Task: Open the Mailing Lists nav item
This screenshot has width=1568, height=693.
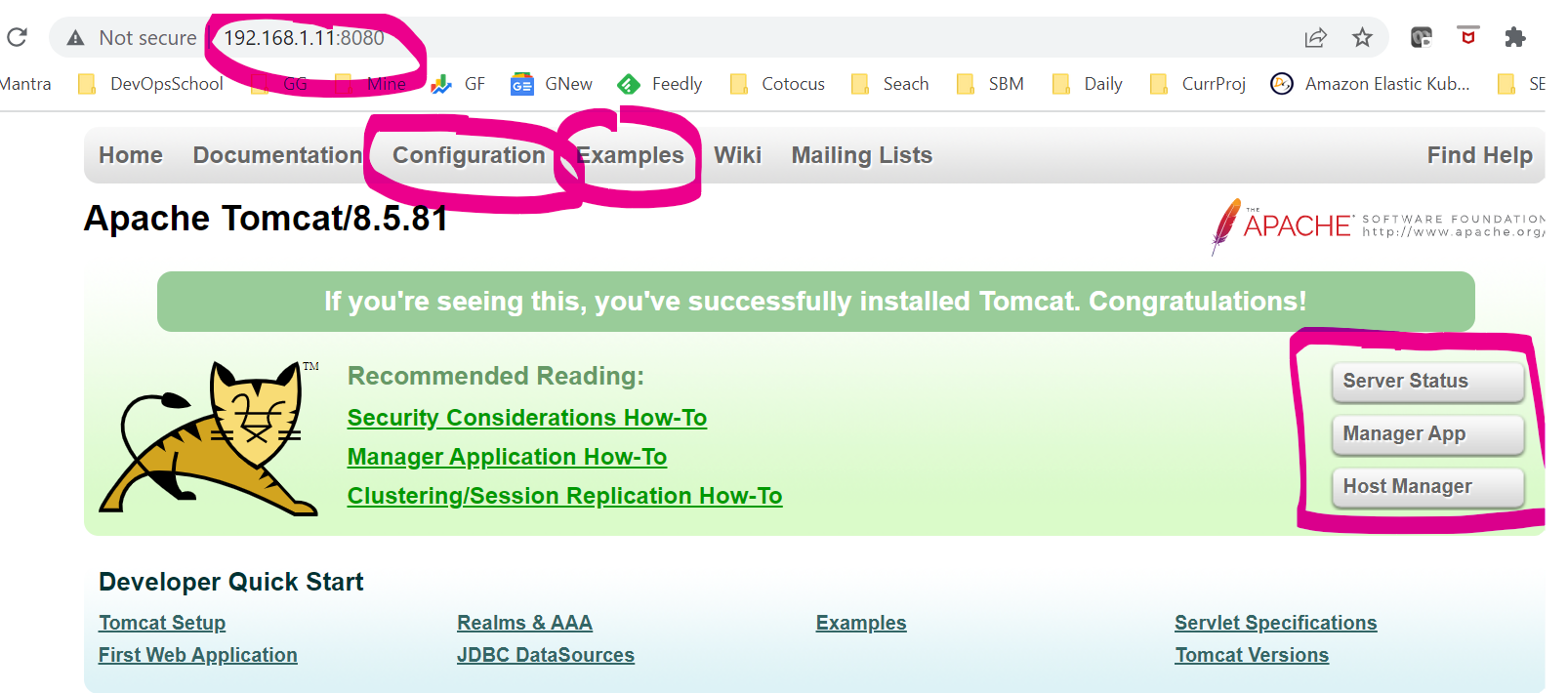Action: click(x=861, y=155)
